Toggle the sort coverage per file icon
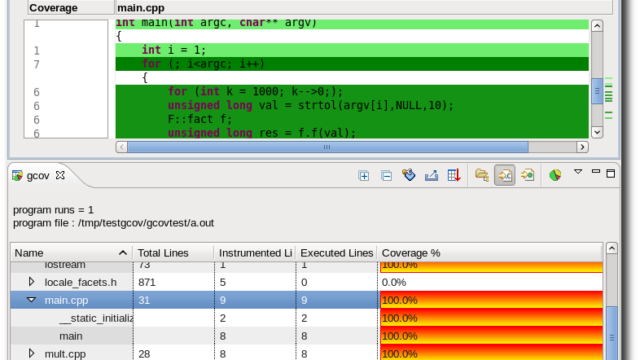Viewport: 640px width, 360px height. click(x=504, y=176)
